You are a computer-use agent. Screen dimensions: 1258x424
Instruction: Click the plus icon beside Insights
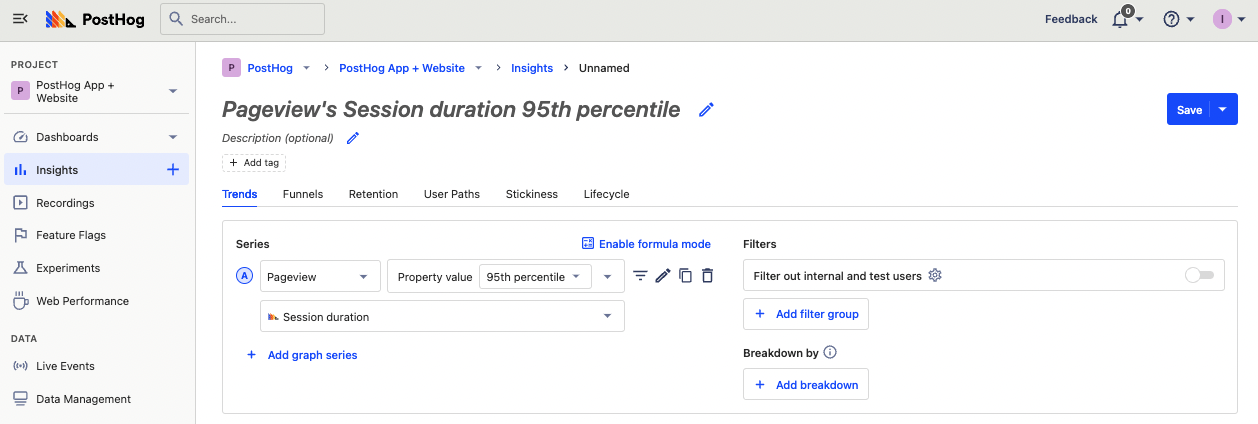tap(172, 170)
